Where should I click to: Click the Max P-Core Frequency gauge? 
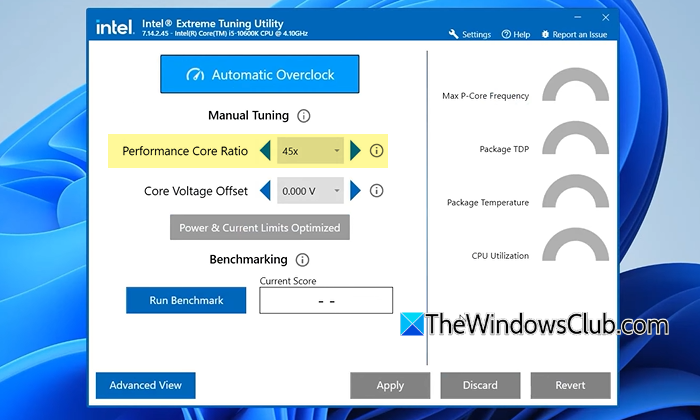pos(575,84)
